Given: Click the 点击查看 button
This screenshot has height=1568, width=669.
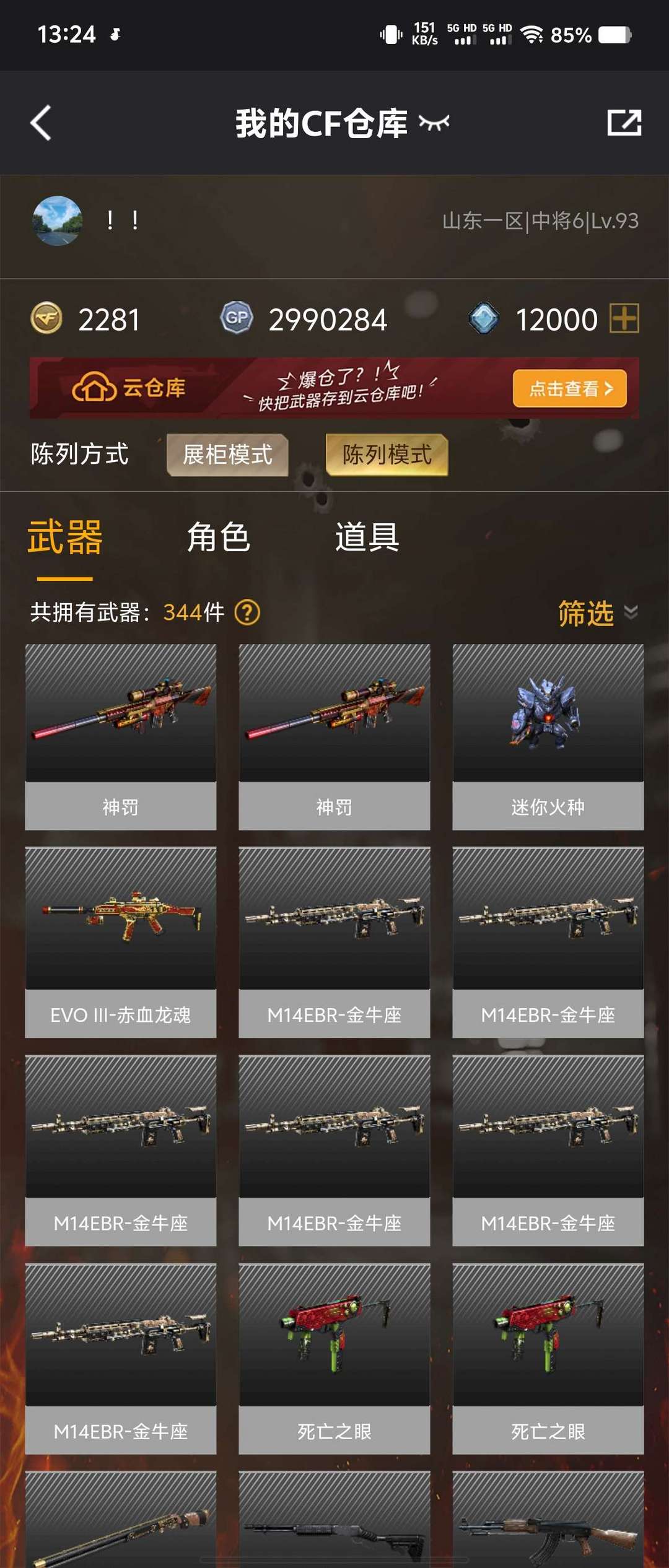Looking at the screenshot, I should [x=570, y=388].
